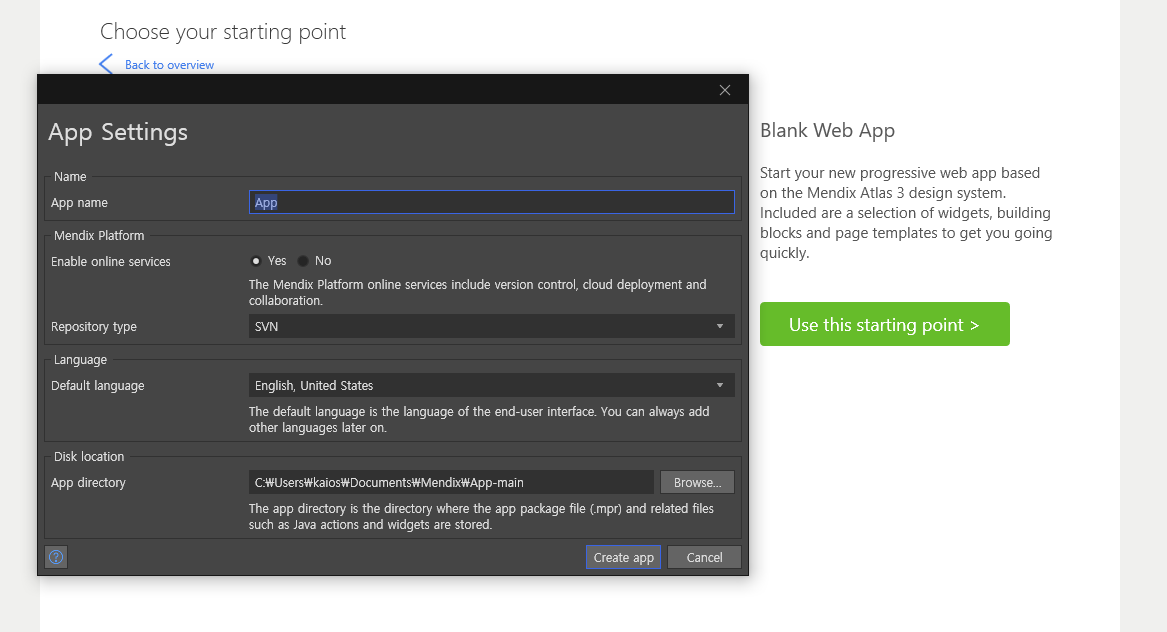This screenshot has width=1167, height=632.
Task: Open the help icon in App Settings
Action: point(56,557)
